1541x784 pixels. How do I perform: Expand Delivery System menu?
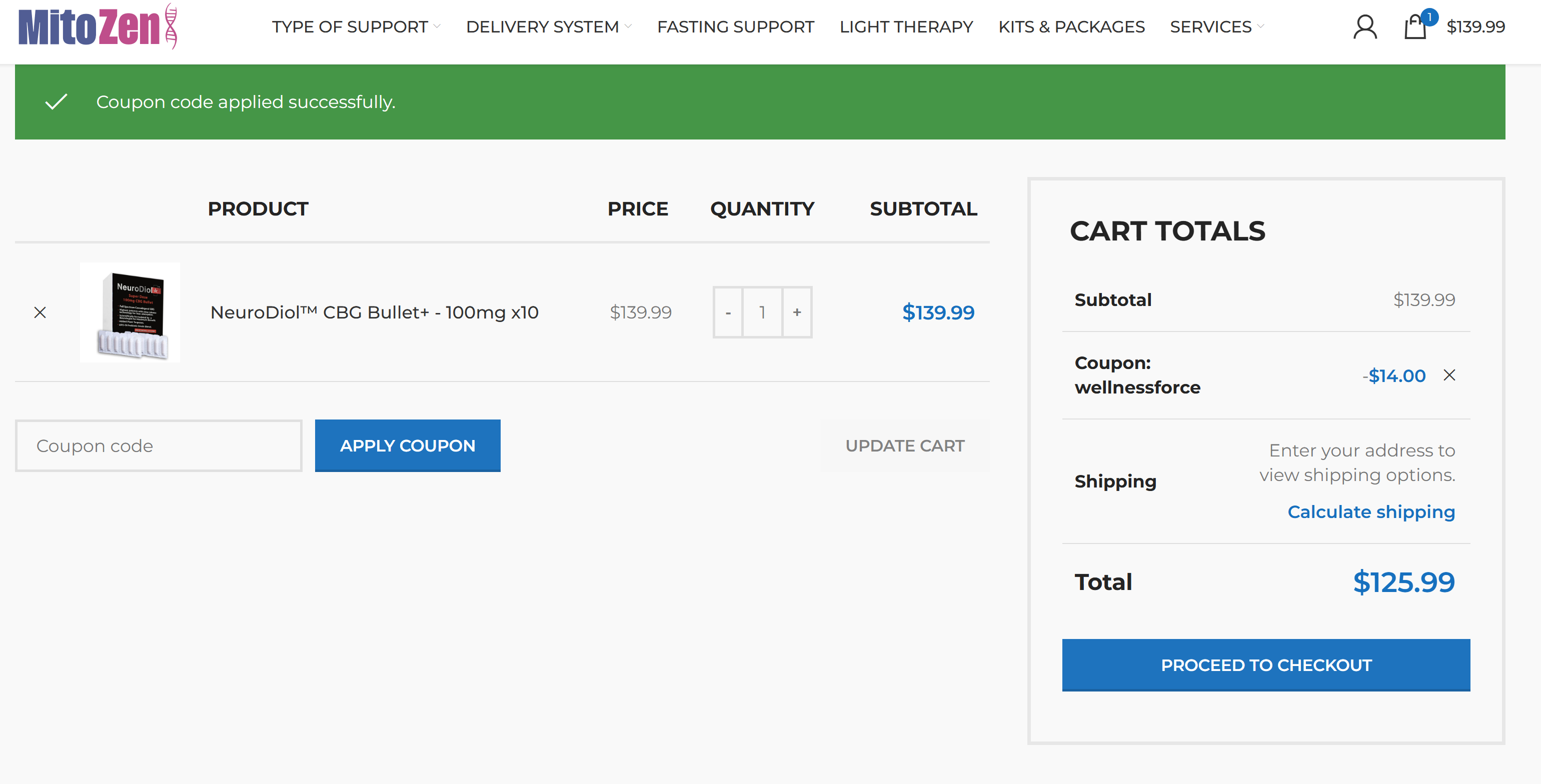pos(549,27)
